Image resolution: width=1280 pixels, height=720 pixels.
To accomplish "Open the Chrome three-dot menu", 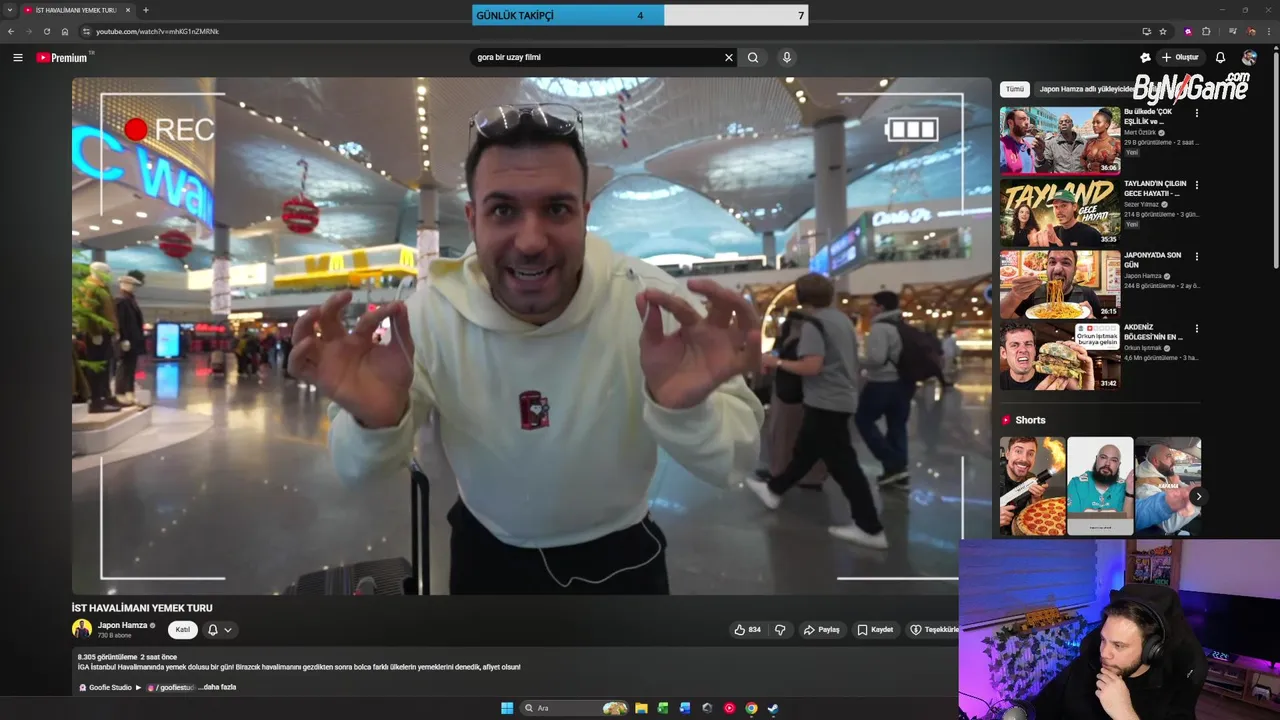I will click(1268, 31).
